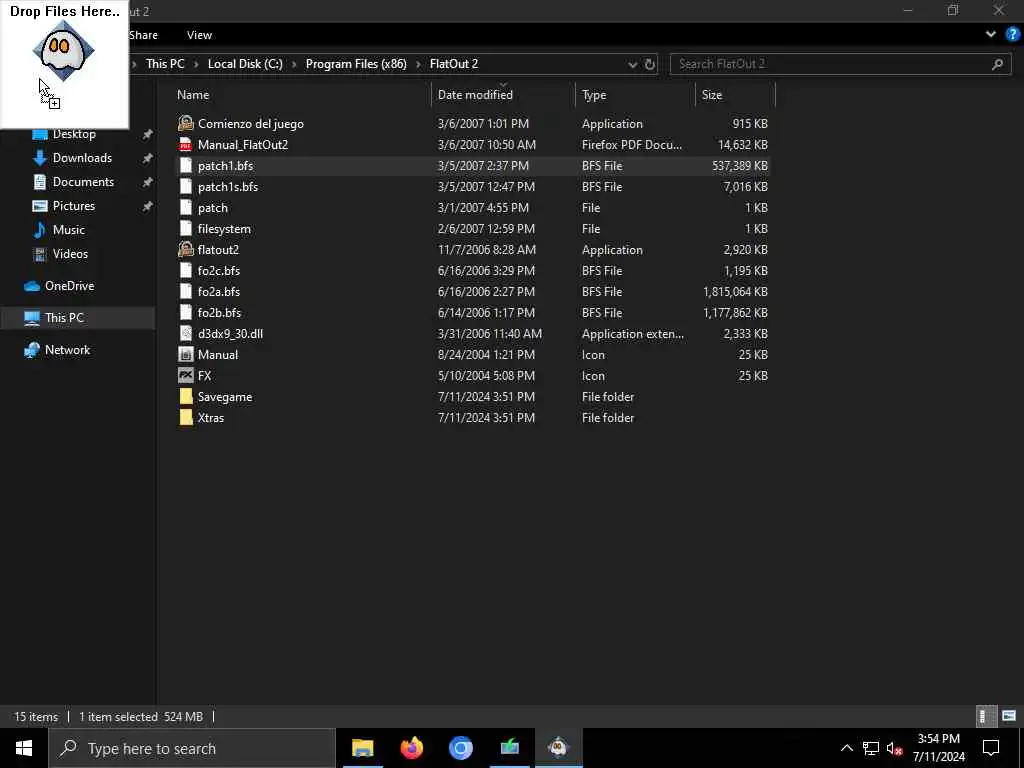Open the taskbar clock and date

click(x=938, y=748)
